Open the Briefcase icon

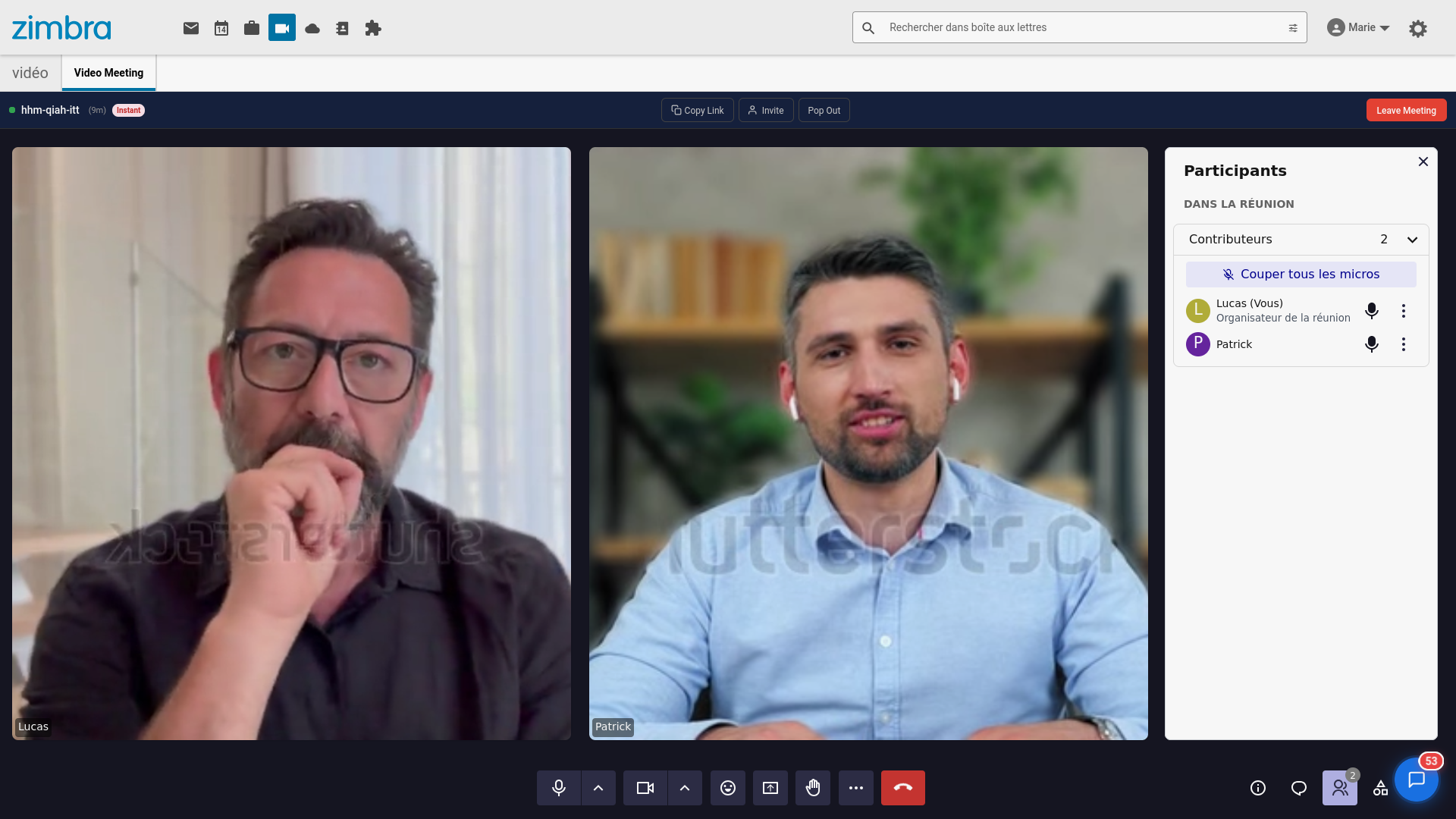[x=252, y=28]
